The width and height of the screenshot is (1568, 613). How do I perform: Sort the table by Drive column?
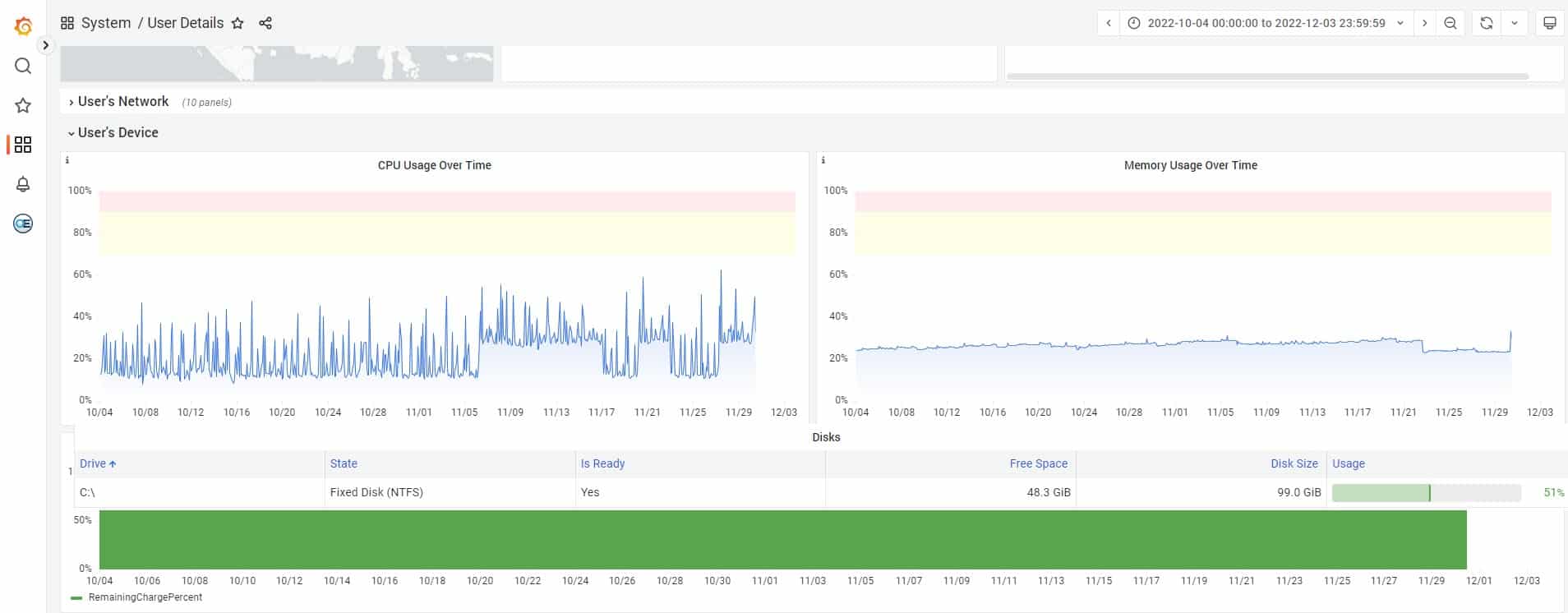[93, 463]
